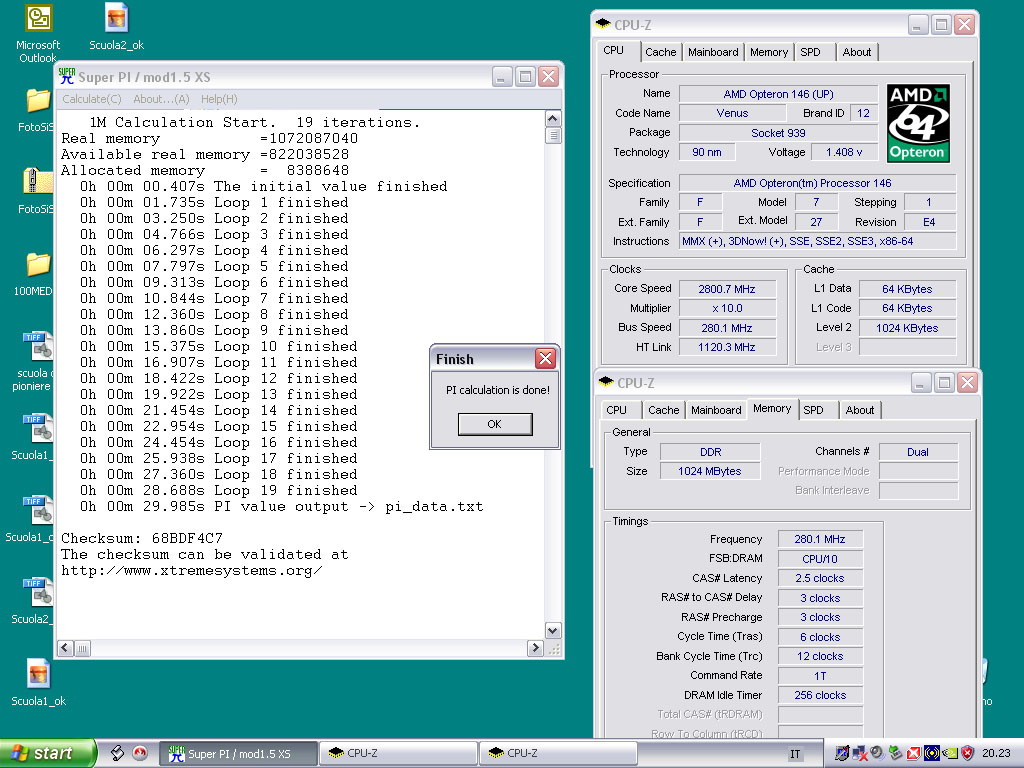This screenshot has height=768, width=1024.
Task: Click OK in the Finish dialog
Action: (x=495, y=424)
